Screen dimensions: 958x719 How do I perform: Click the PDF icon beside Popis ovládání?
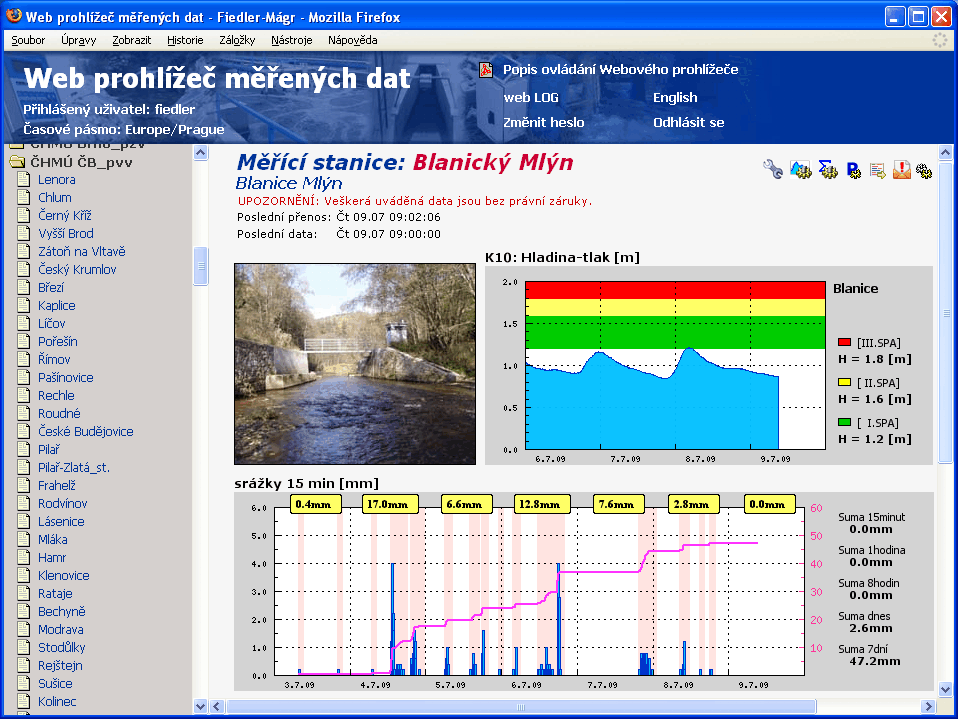tap(486, 70)
